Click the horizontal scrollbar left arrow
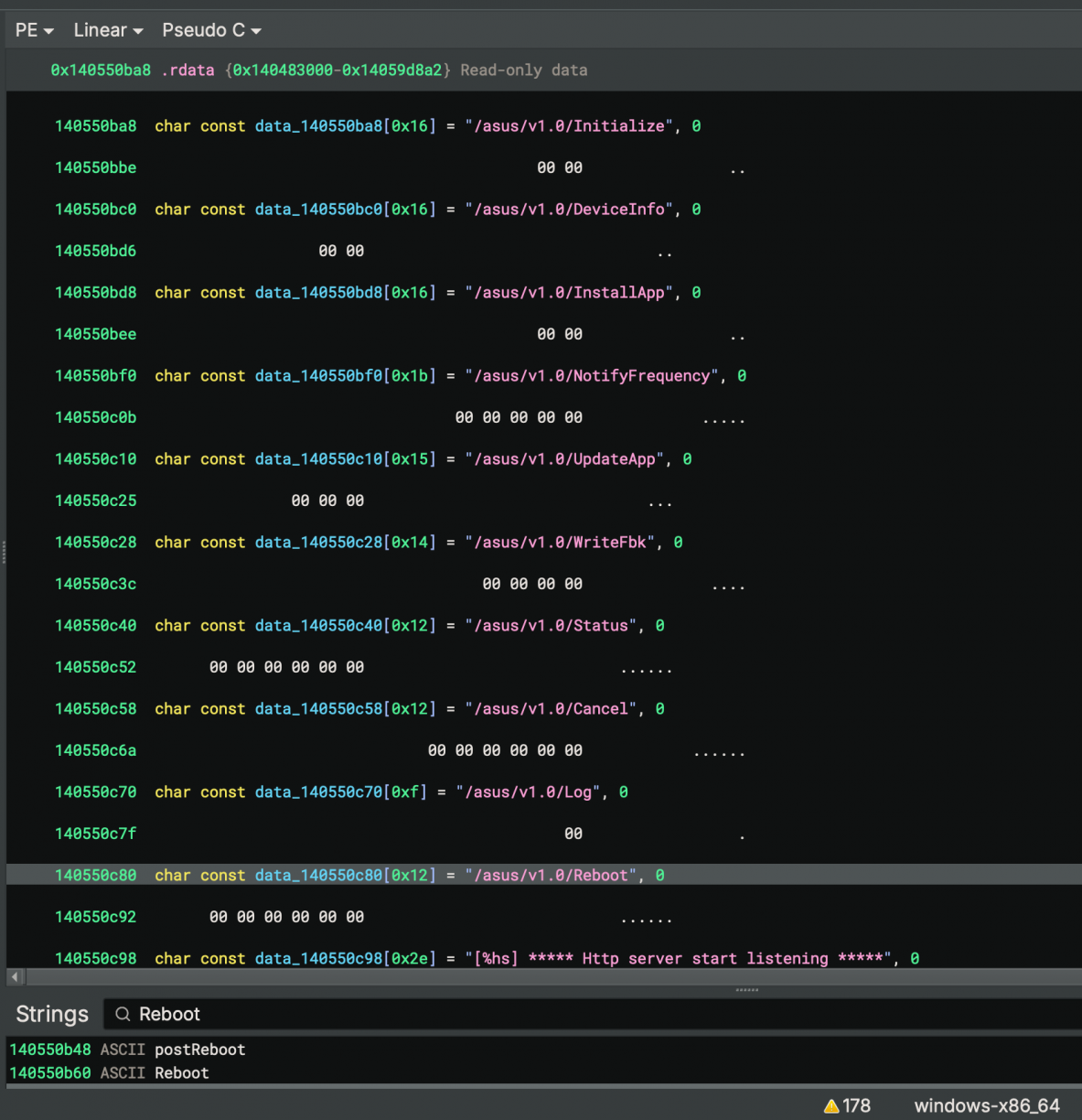The width and height of the screenshot is (1082, 1120). (15, 977)
